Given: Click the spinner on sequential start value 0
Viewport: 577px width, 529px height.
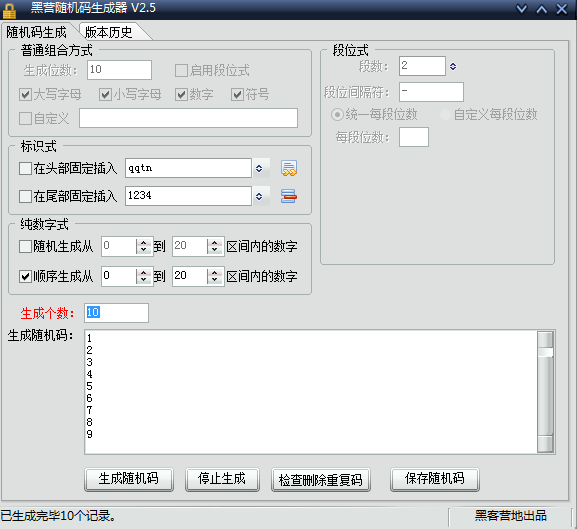Looking at the screenshot, I should 144,276.
